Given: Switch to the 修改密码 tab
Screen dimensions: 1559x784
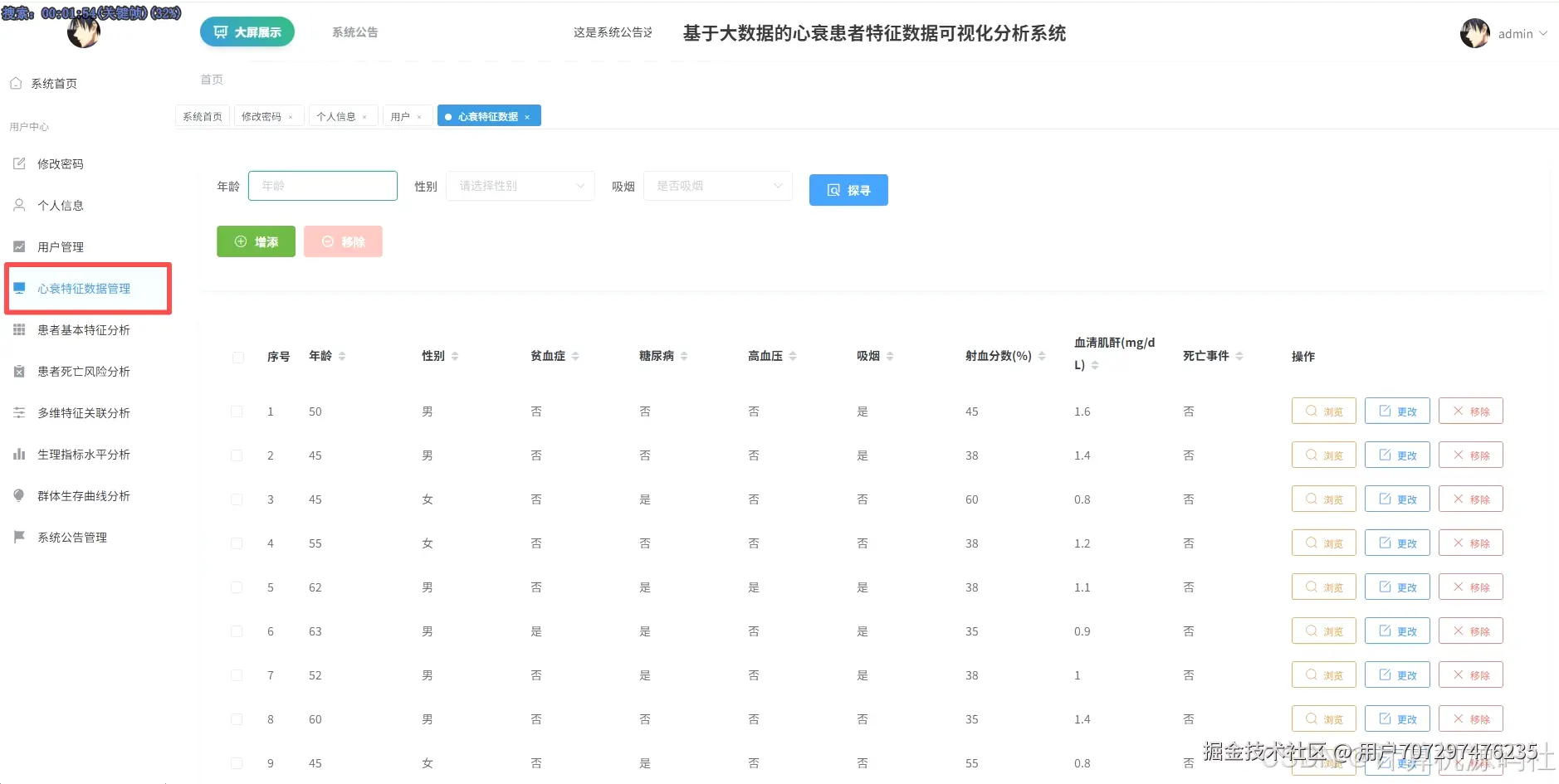Looking at the screenshot, I should [x=262, y=116].
